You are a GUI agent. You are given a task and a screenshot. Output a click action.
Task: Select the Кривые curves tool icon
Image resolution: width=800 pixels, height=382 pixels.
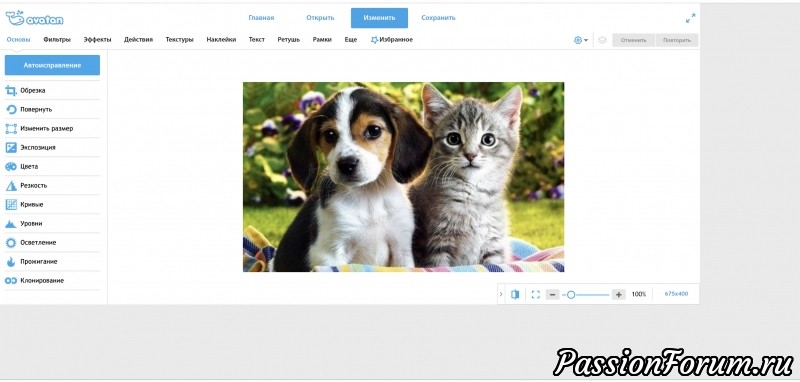tap(11, 205)
